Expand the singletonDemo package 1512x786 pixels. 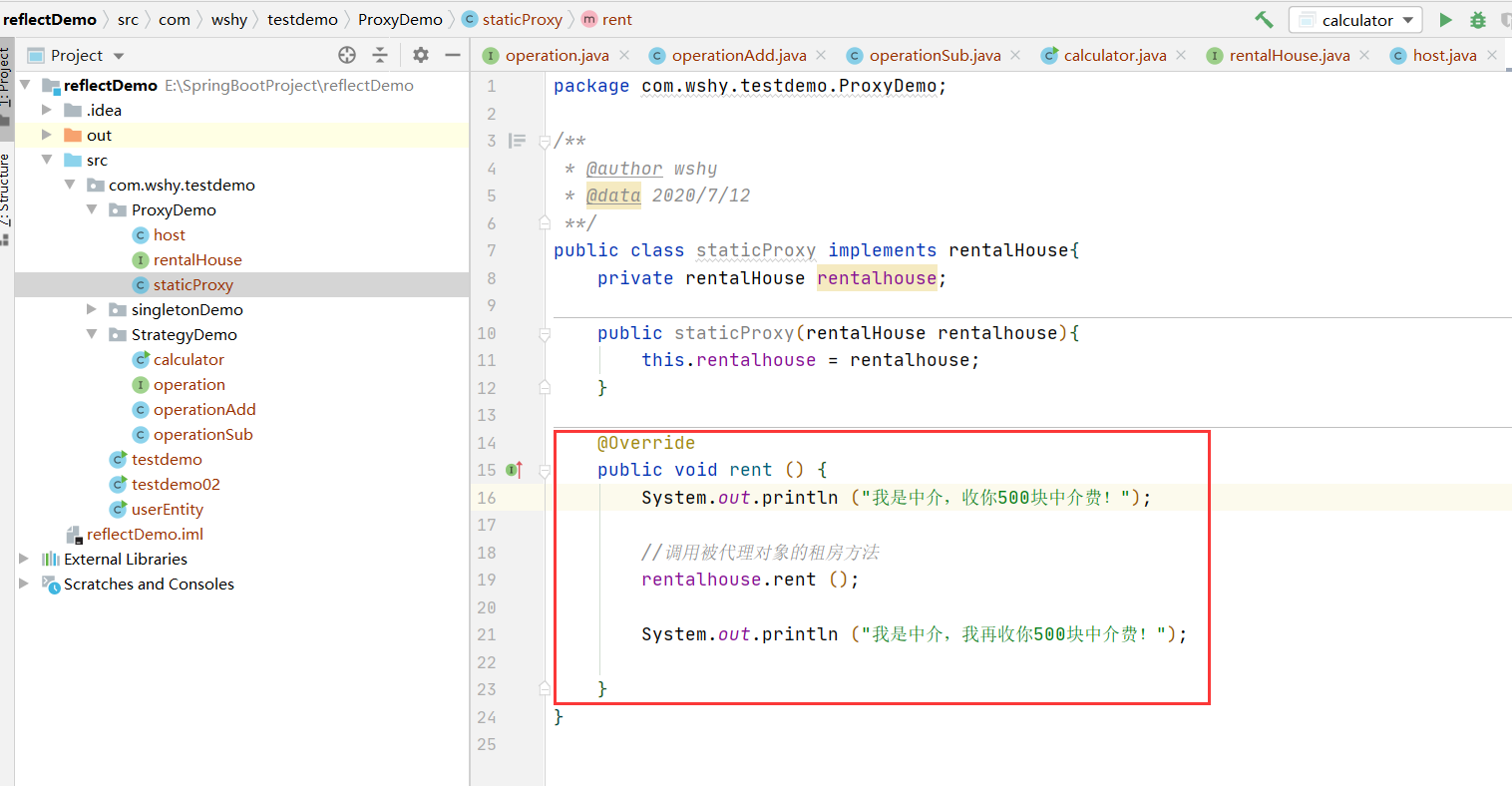(x=92, y=309)
